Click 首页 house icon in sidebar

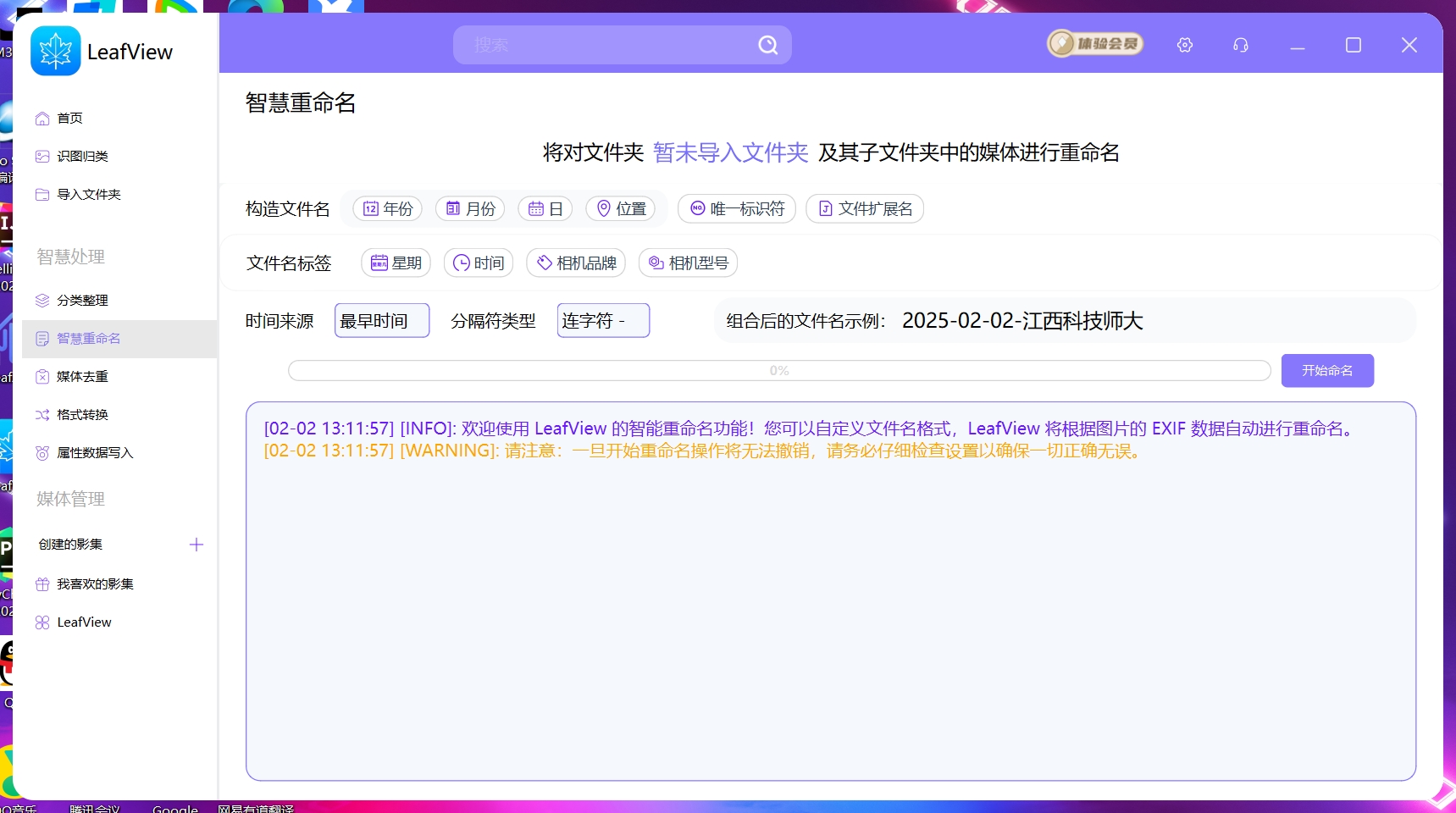[42, 119]
